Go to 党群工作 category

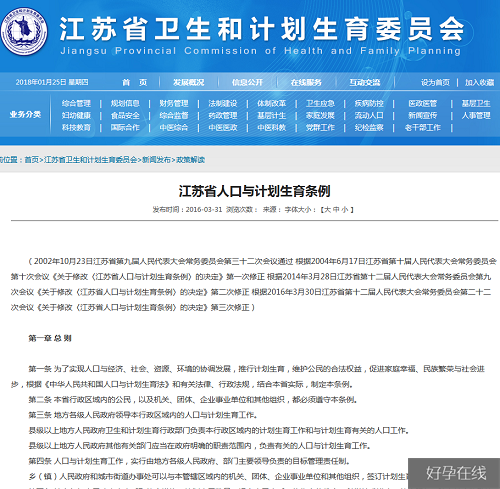(x=320, y=128)
